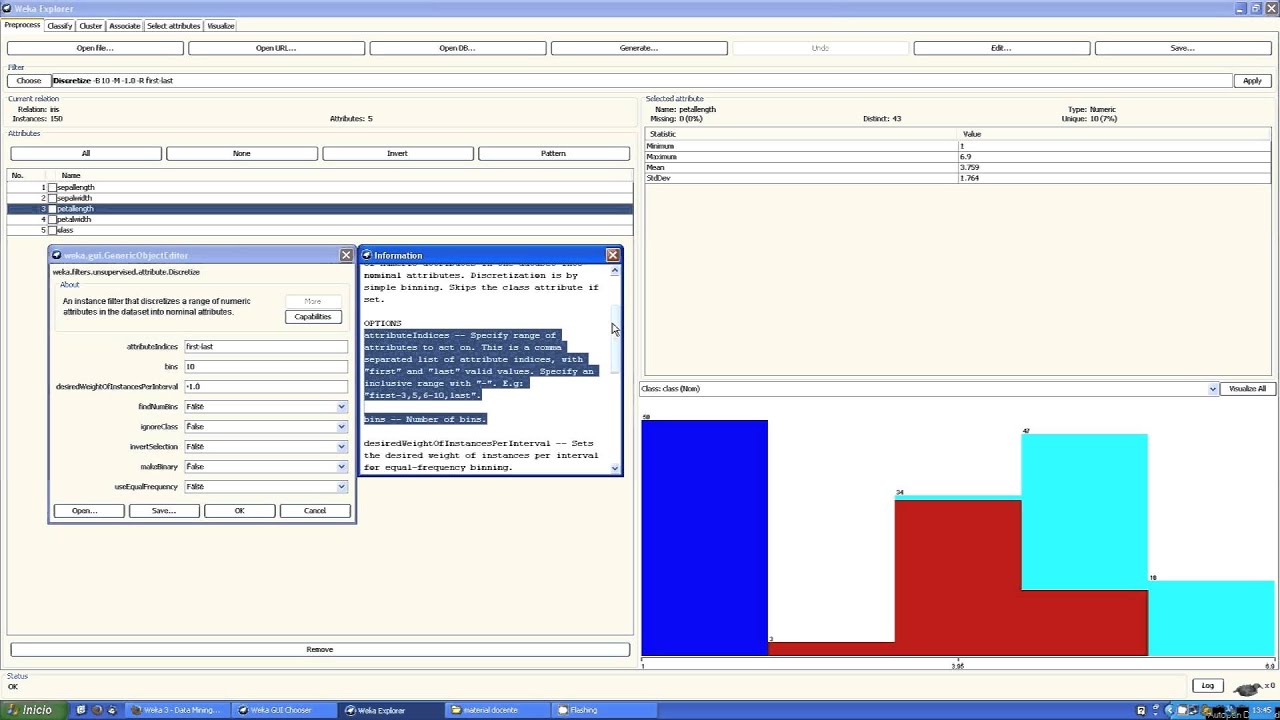Click the Generate... button
The width and height of the screenshot is (1280, 720).
638,48
